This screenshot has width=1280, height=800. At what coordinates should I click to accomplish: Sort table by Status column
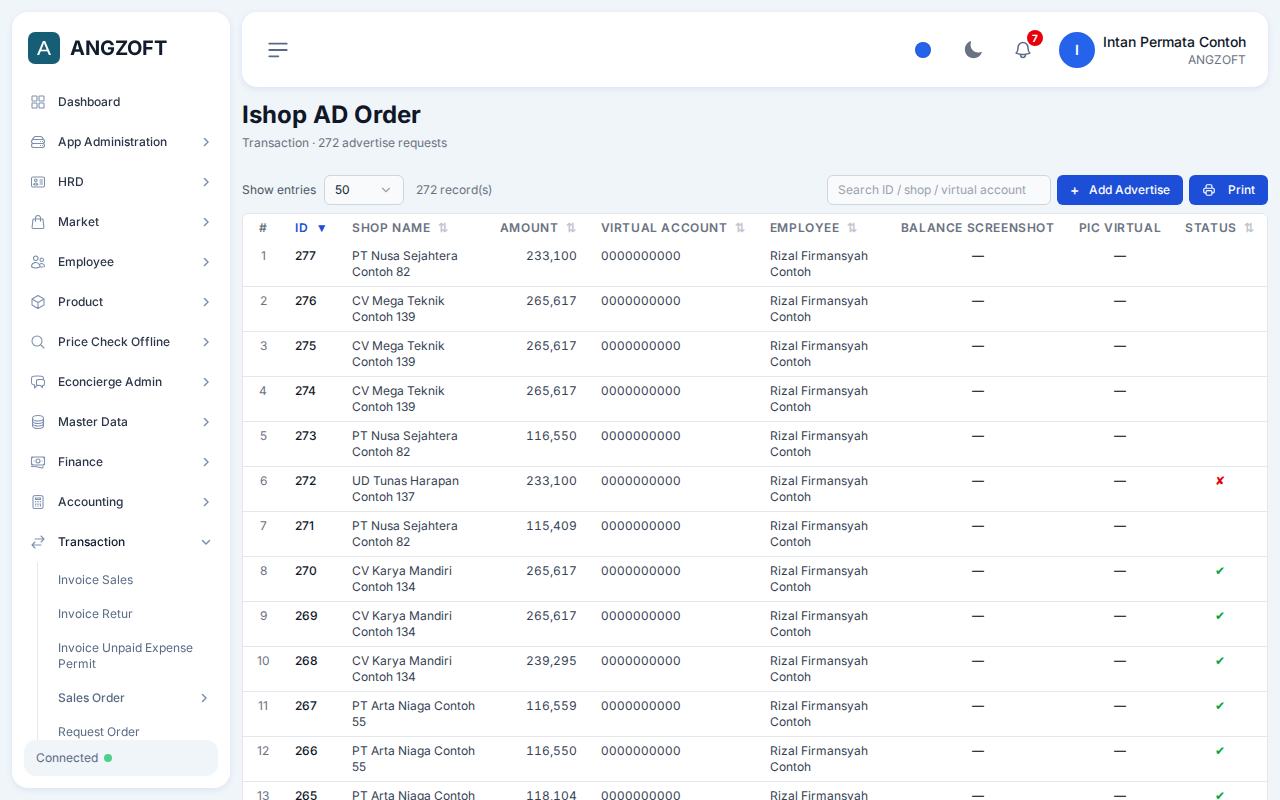[1219, 228]
